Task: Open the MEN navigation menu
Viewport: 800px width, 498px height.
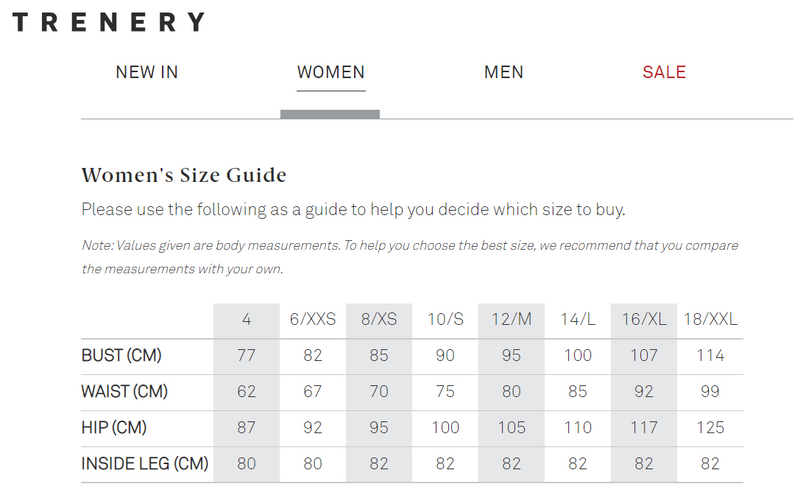Action: pos(504,72)
